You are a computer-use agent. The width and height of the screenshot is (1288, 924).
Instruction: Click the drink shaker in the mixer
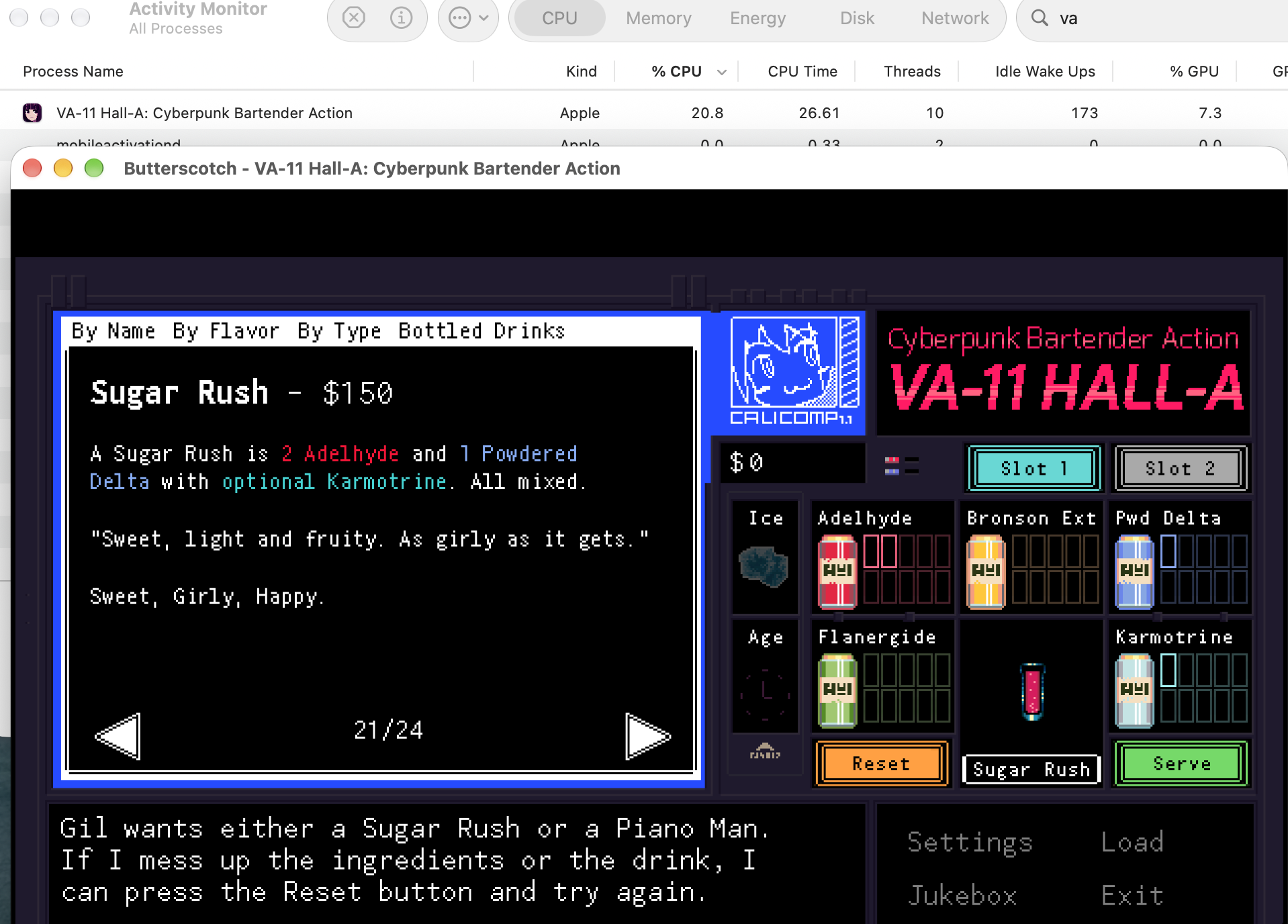pyautogui.click(x=1032, y=692)
